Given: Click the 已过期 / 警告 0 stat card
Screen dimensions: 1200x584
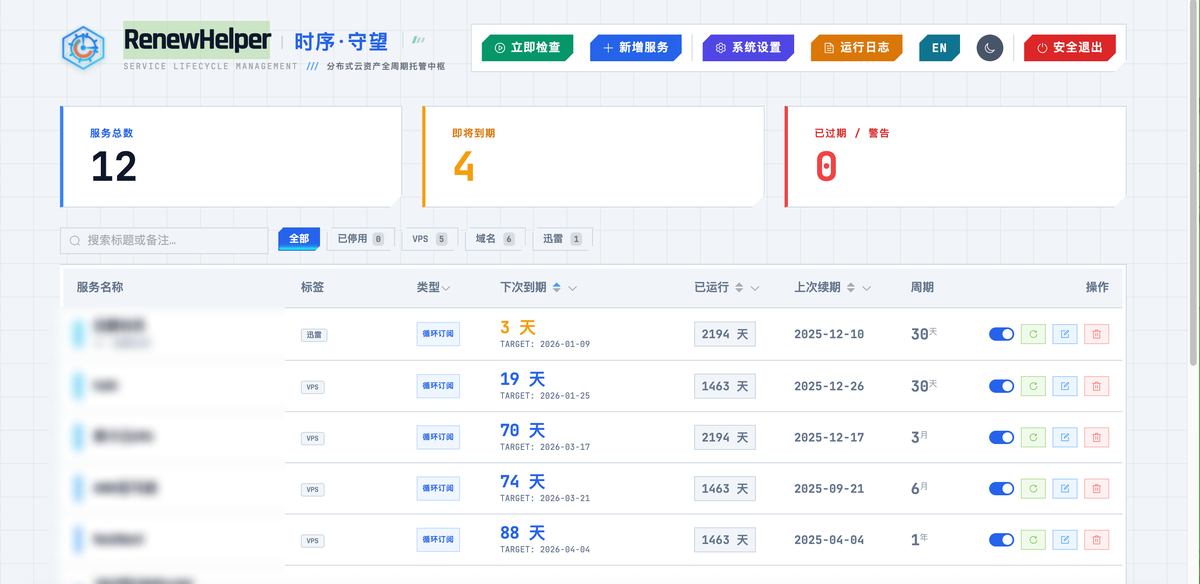Looking at the screenshot, I should click(956, 157).
